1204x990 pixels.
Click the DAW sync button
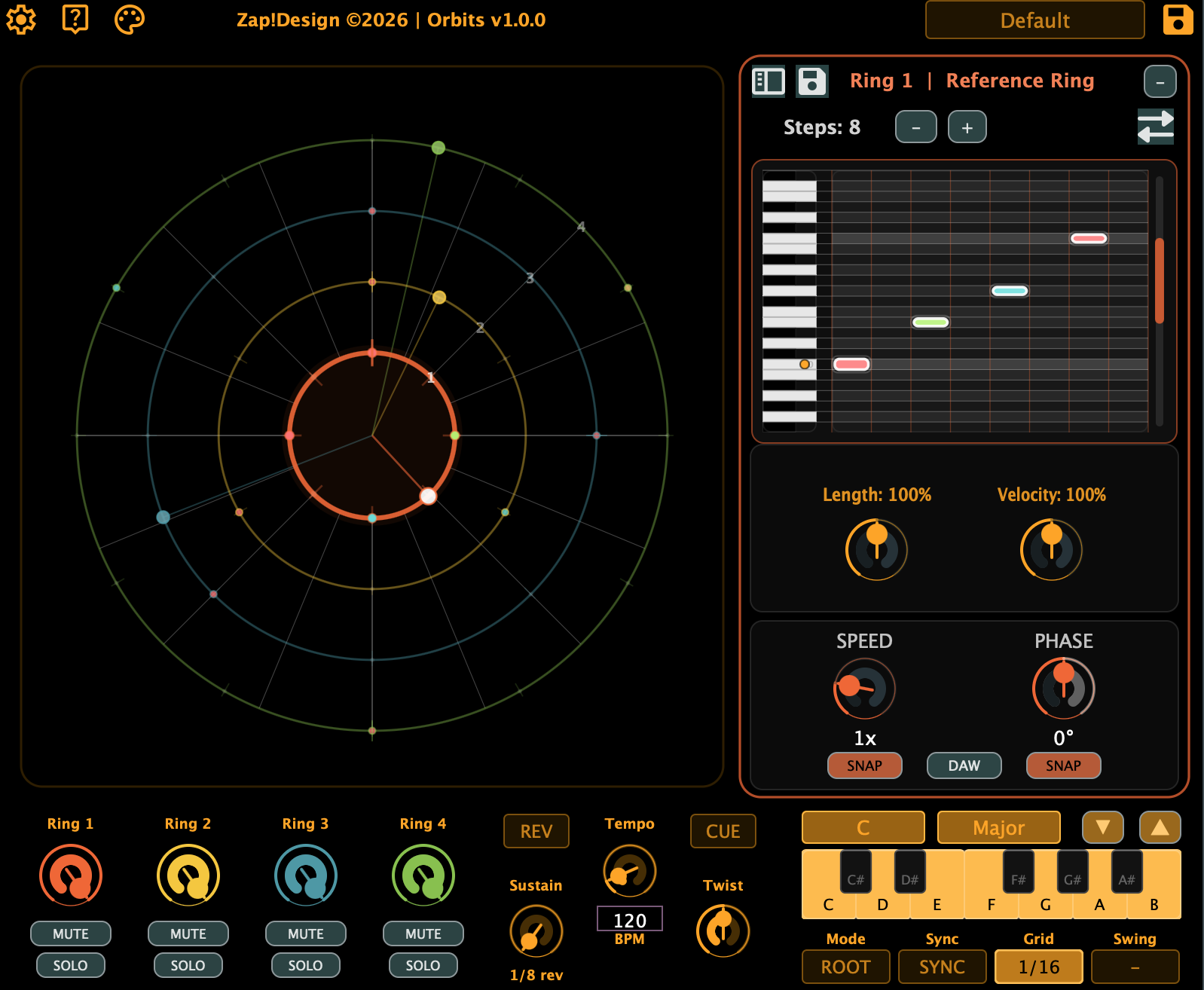pos(964,765)
